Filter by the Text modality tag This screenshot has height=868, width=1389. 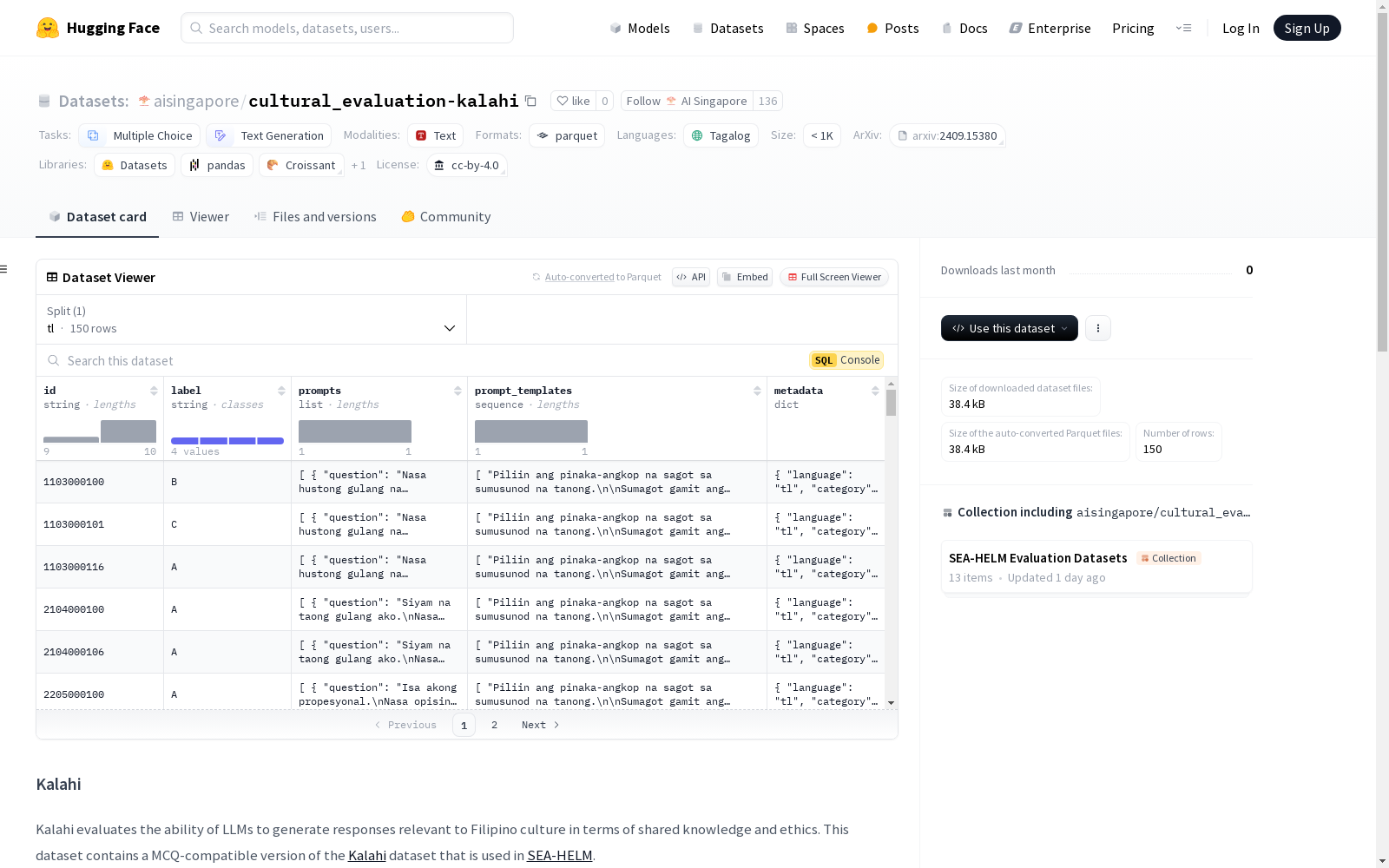pos(435,135)
